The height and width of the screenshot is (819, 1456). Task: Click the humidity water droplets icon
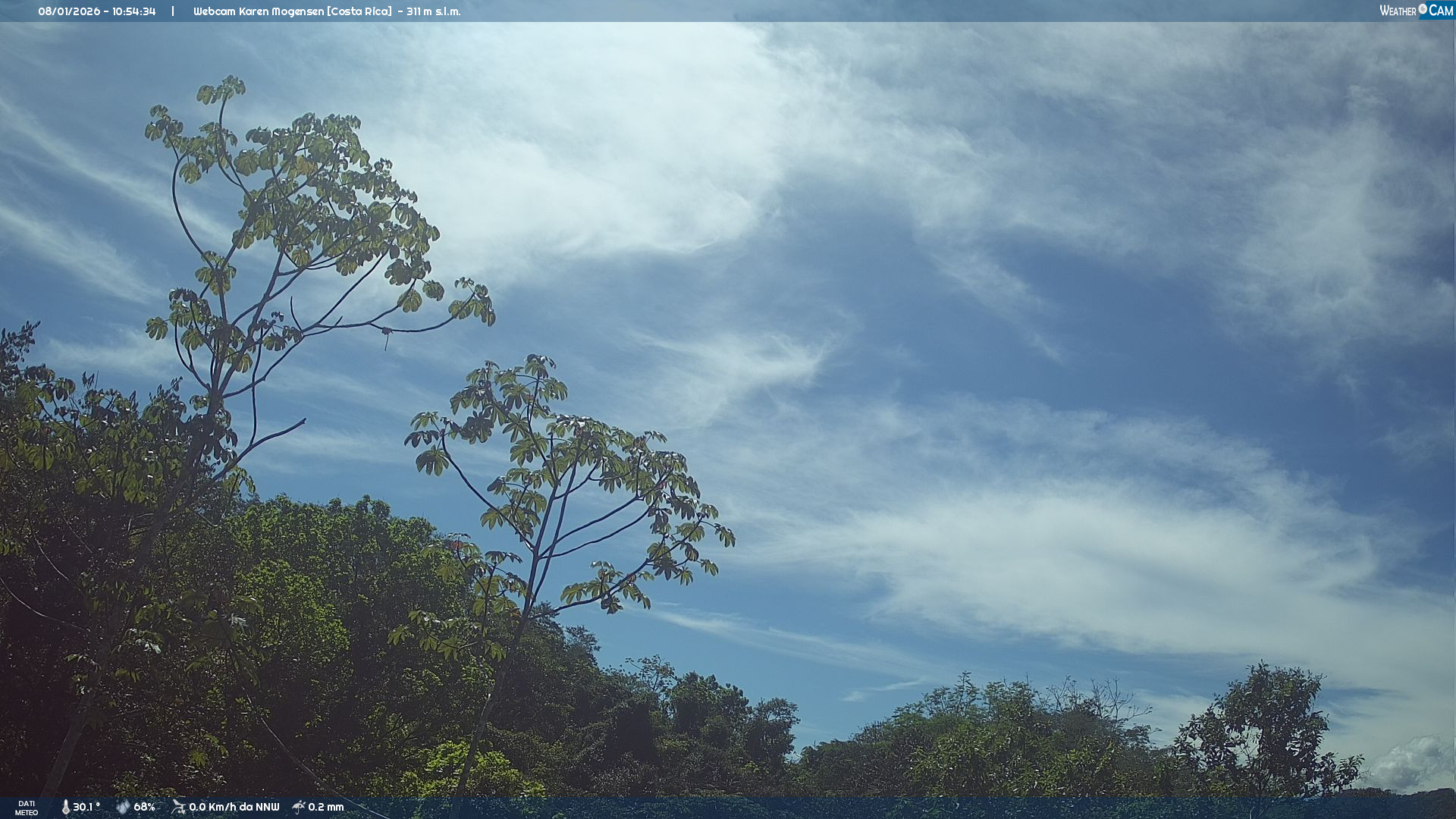coord(123,807)
